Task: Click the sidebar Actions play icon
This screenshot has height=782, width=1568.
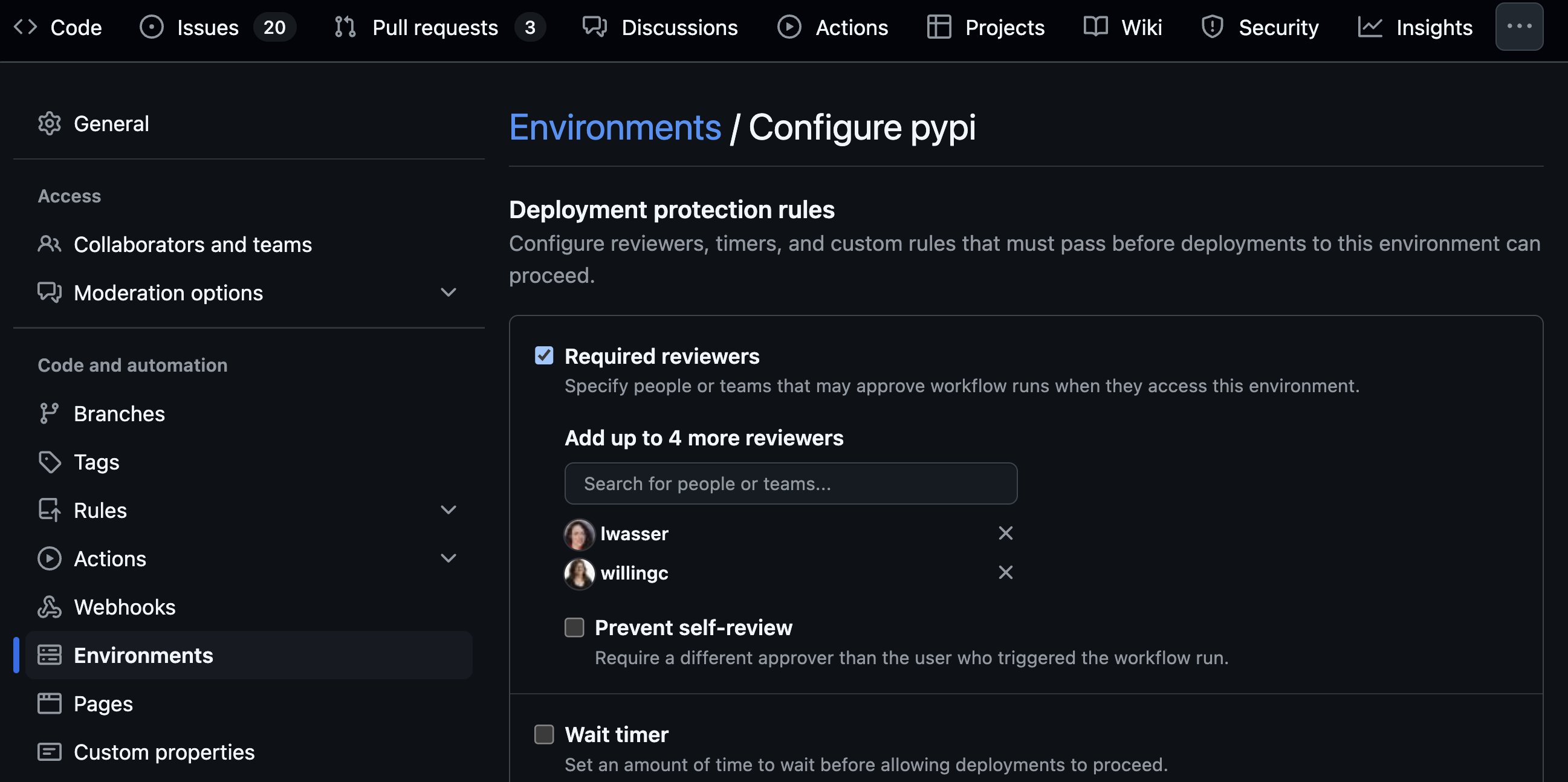Action: click(50, 558)
